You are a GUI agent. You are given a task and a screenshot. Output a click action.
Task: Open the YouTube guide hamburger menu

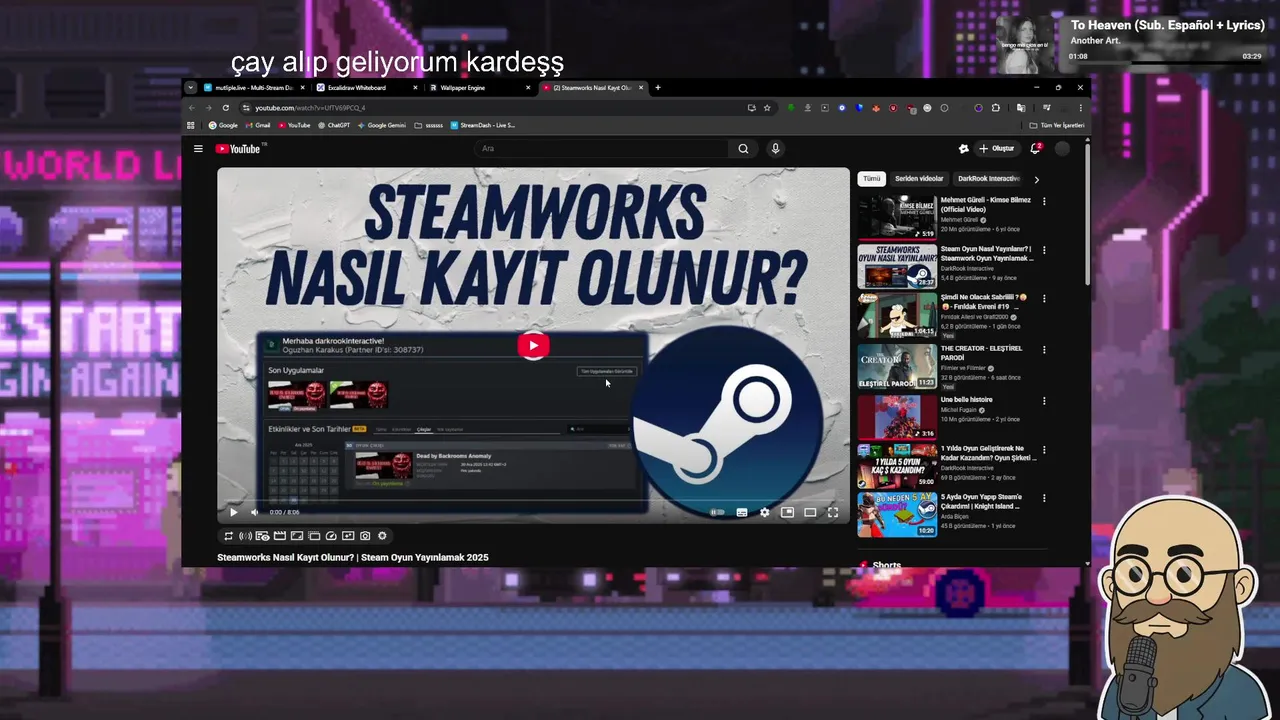pyautogui.click(x=198, y=149)
